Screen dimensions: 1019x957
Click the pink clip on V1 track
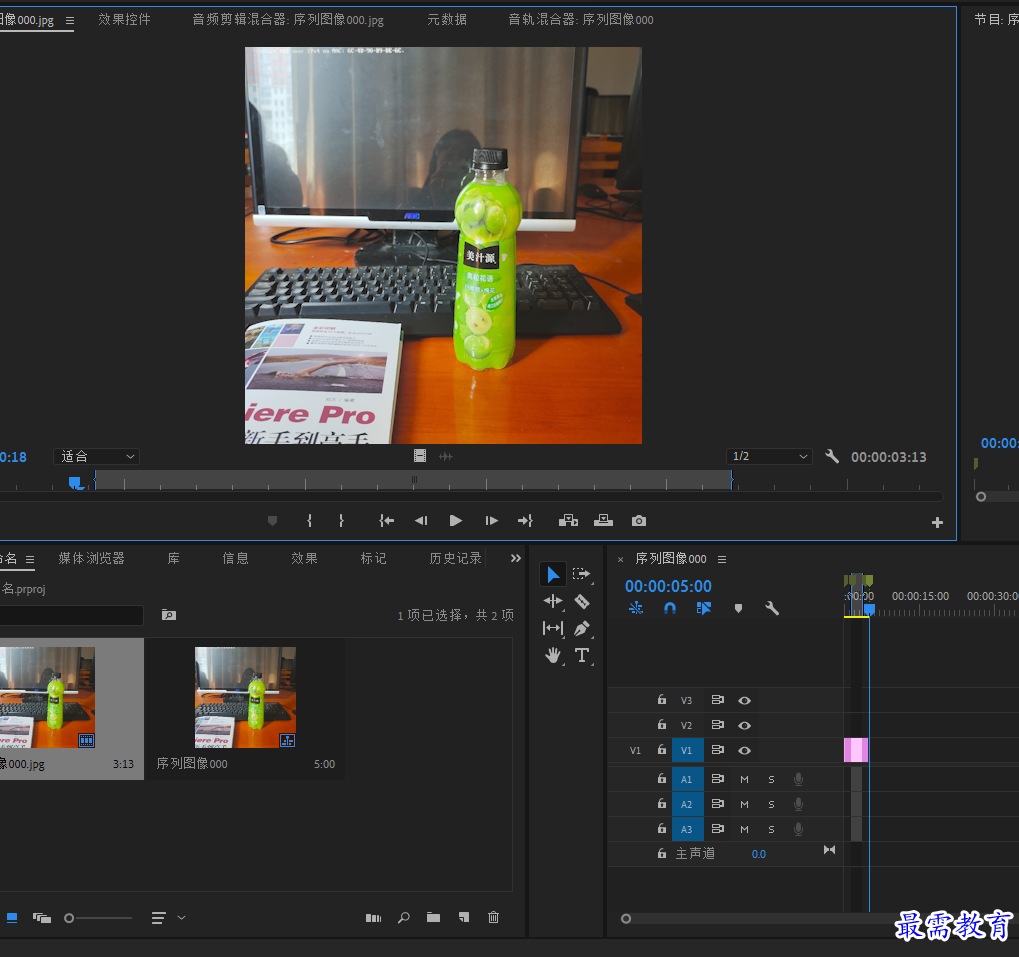click(856, 750)
